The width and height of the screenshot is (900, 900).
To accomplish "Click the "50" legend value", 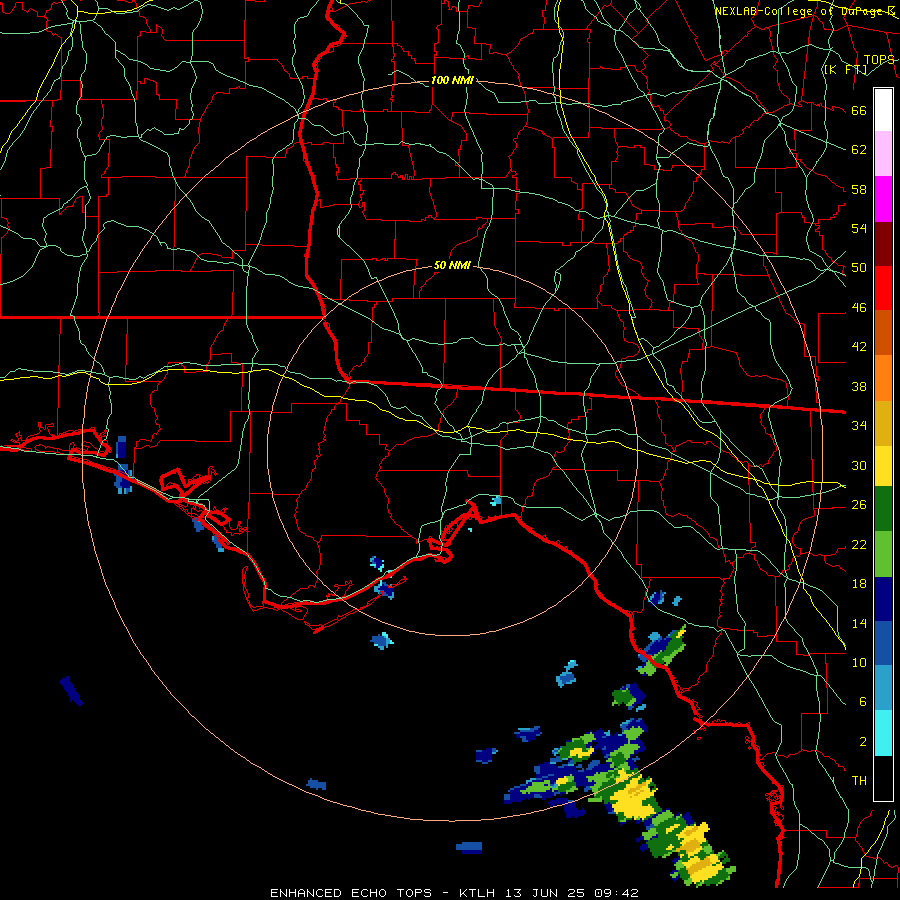I will (859, 267).
